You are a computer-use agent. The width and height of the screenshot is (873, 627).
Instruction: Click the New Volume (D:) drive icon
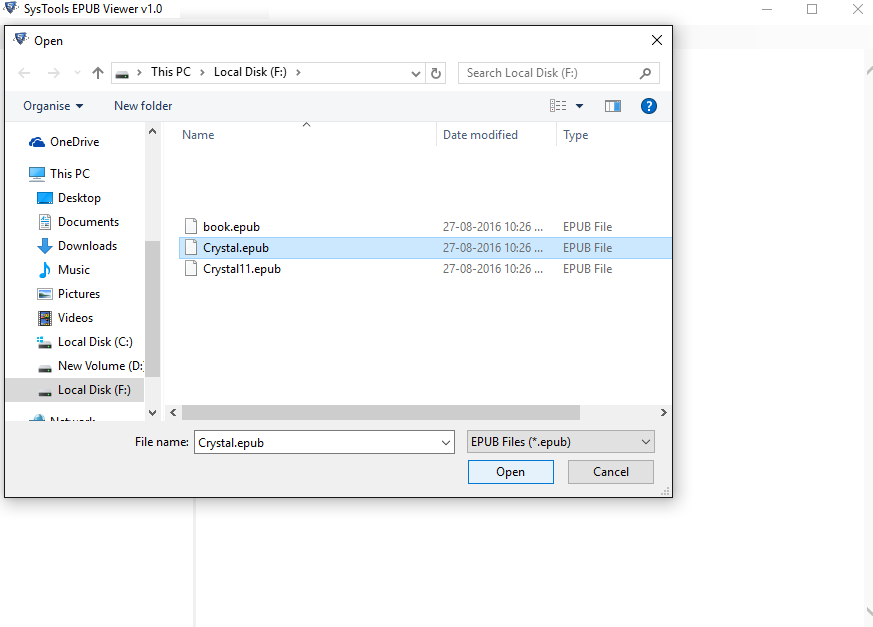click(x=45, y=368)
